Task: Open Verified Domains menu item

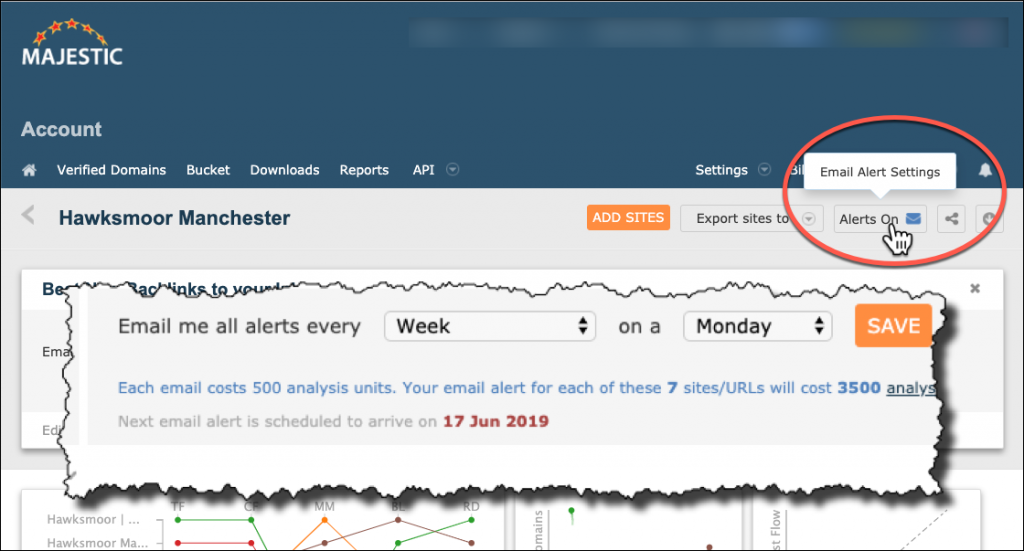Action: click(111, 170)
